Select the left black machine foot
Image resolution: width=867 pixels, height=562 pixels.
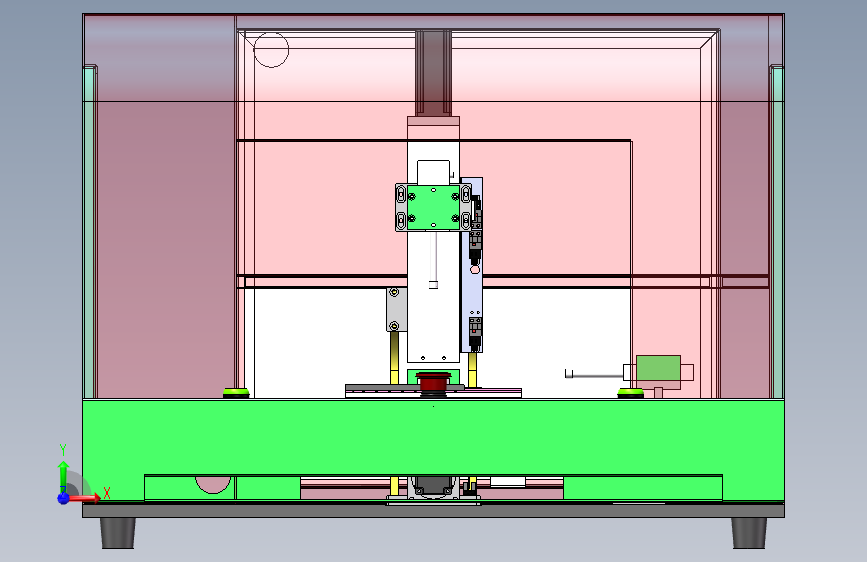pyautogui.click(x=118, y=533)
